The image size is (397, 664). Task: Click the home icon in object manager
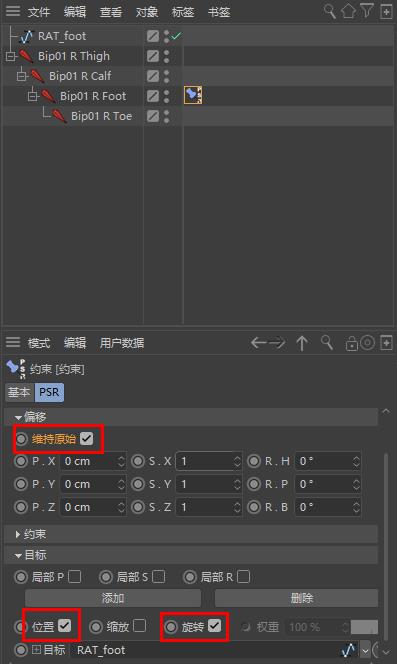point(348,11)
